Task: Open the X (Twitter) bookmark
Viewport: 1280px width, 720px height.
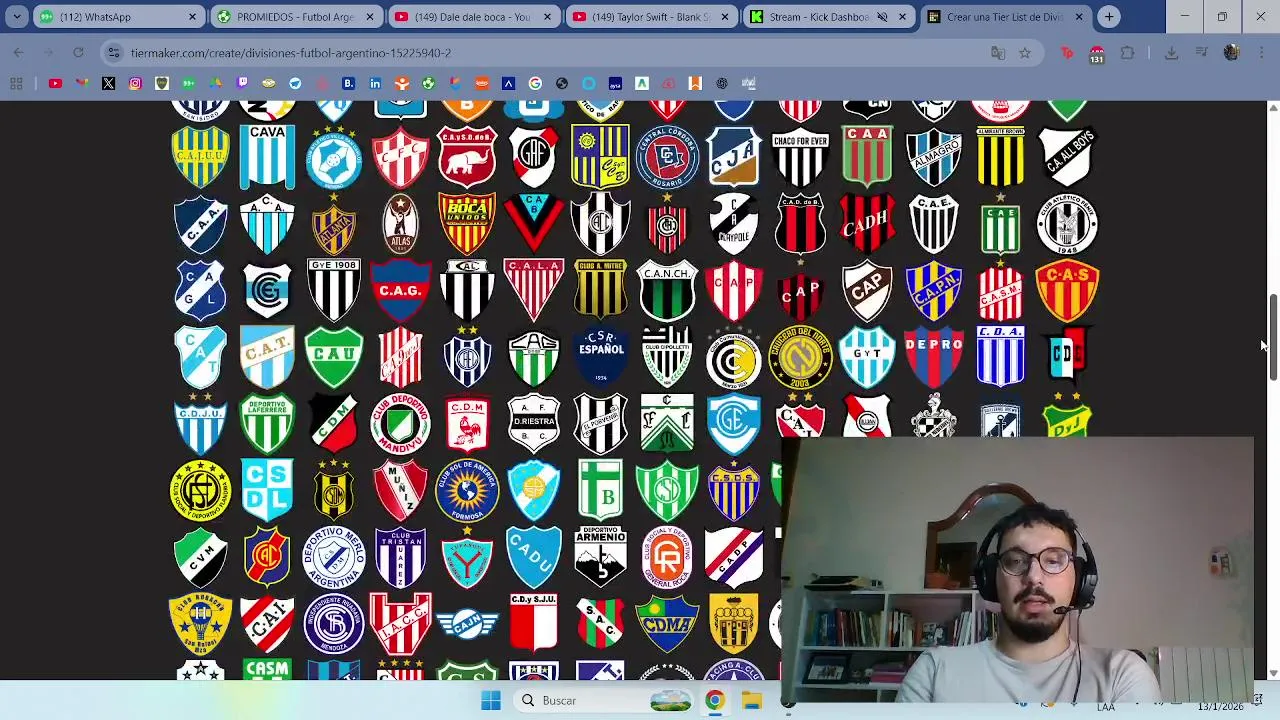Action: 108,83
